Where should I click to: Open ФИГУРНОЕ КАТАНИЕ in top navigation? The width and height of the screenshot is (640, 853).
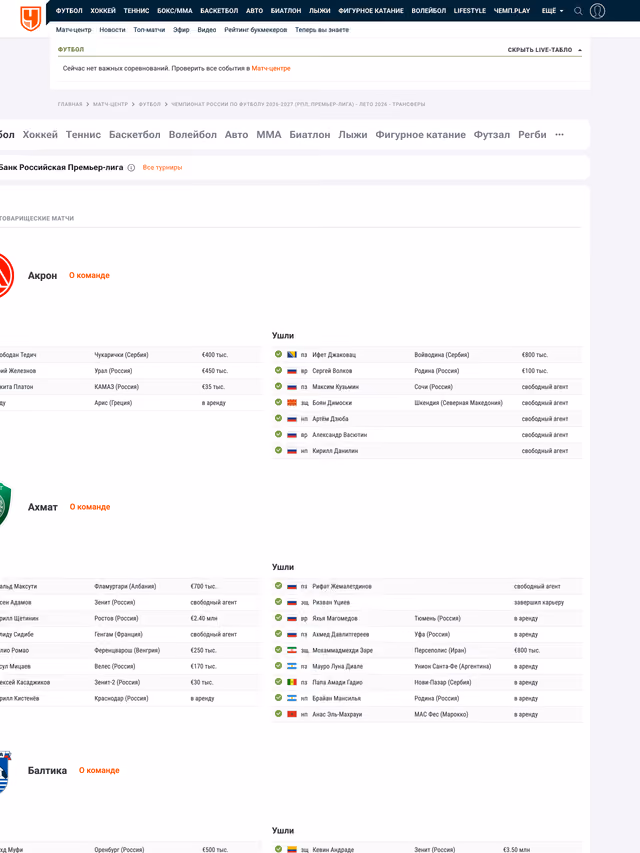[371, 11]
